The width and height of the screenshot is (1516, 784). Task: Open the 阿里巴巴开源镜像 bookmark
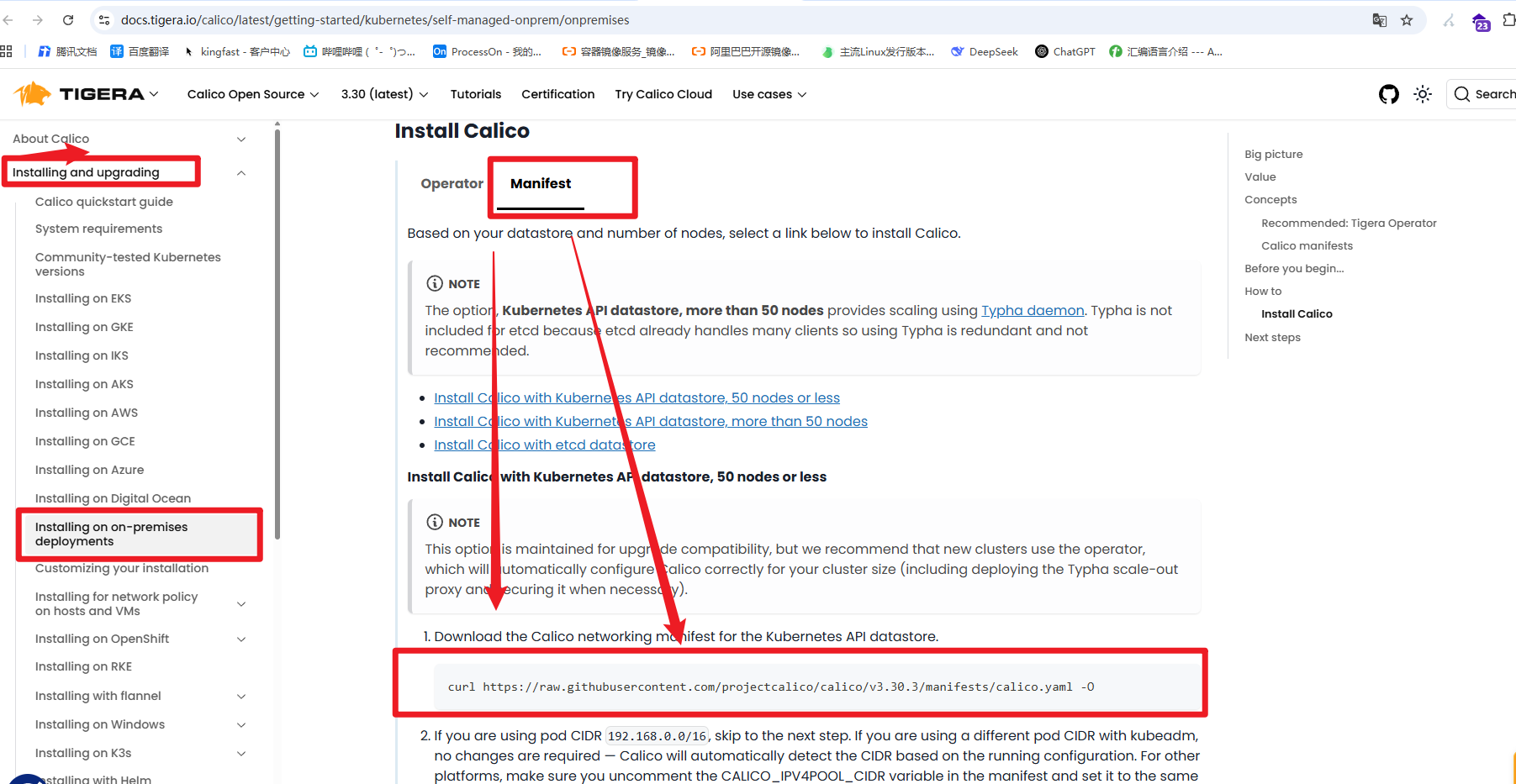click(746, 51)
